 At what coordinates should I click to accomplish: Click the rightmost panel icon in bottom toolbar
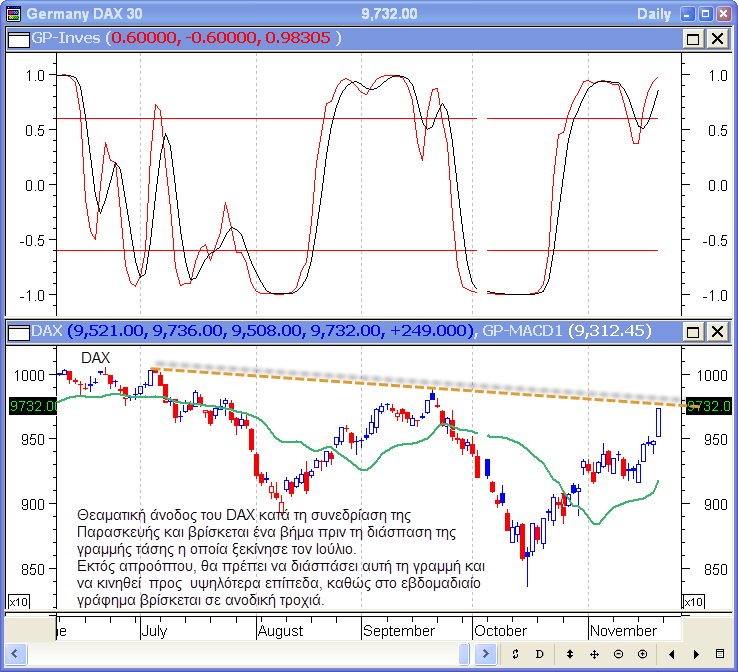coord(720,653)
